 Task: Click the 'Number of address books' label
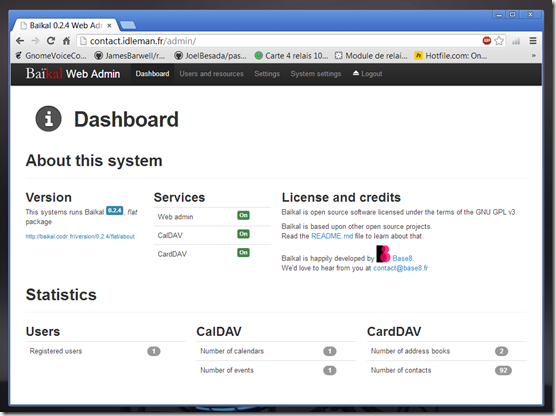coord(410,351)
